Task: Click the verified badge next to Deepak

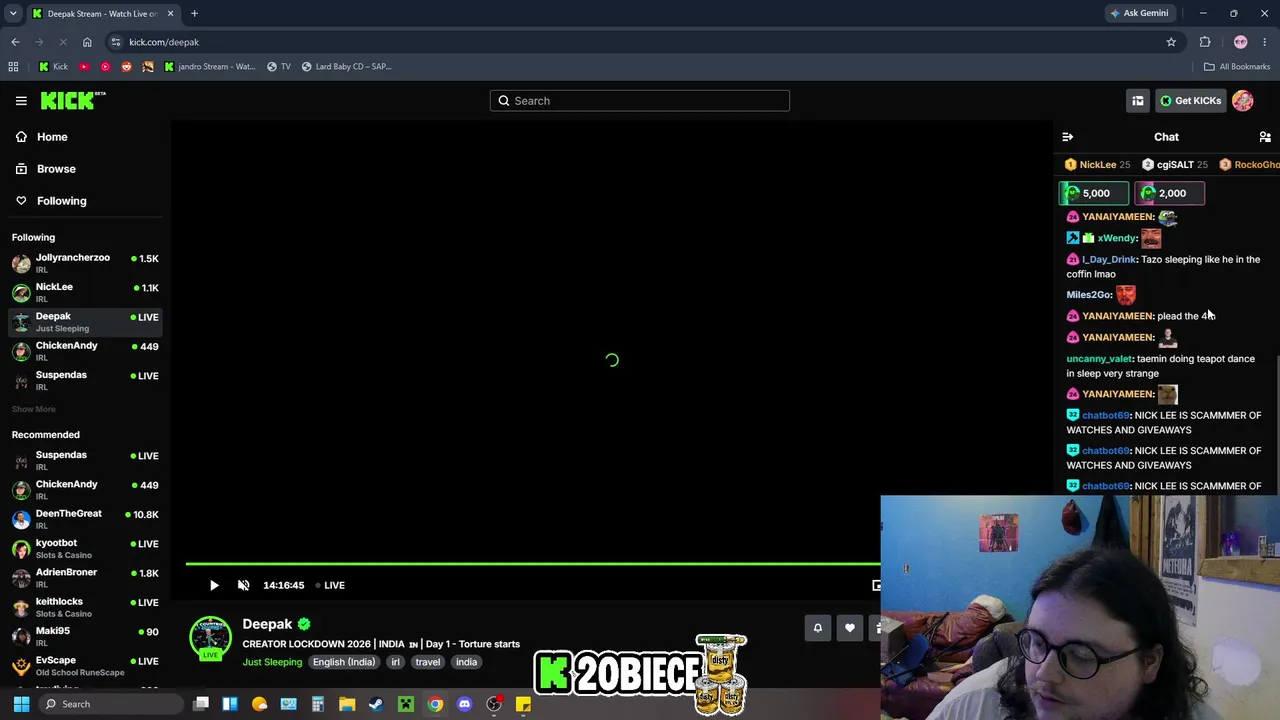Action: (x=304, y=624)
